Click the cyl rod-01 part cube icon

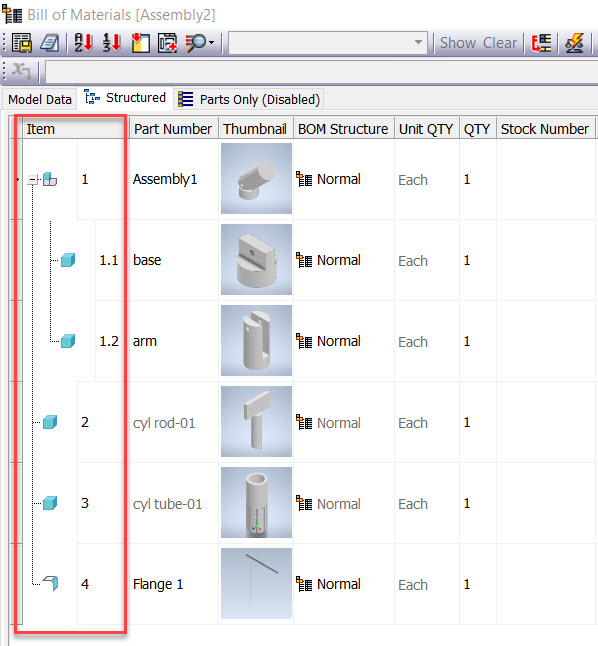[50, 422]
